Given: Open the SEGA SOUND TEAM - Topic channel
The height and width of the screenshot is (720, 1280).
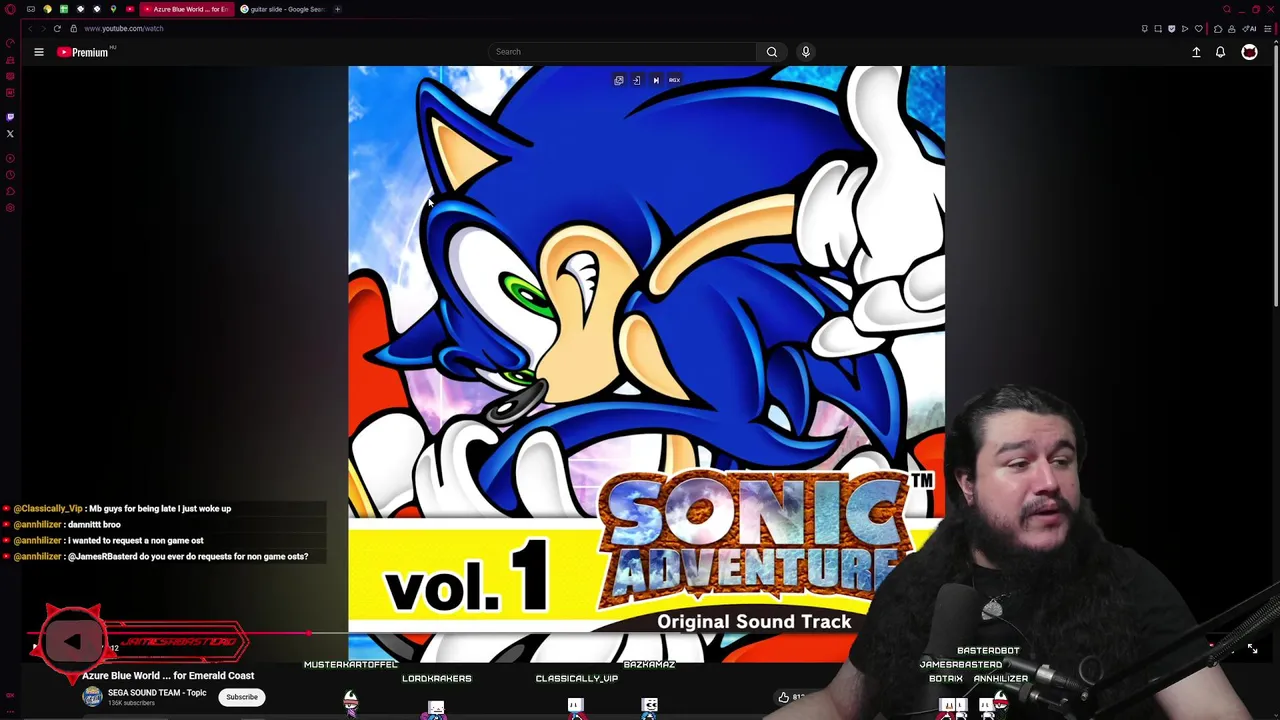Looking at the screenshot, I should tap(157, 693).
